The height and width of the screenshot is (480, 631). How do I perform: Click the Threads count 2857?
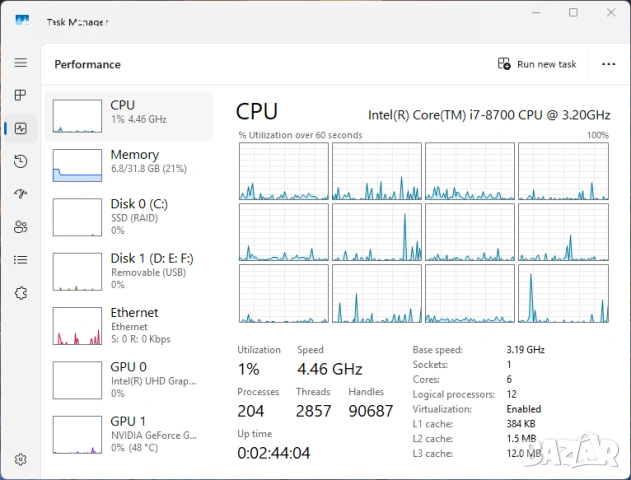pos(313,411)
